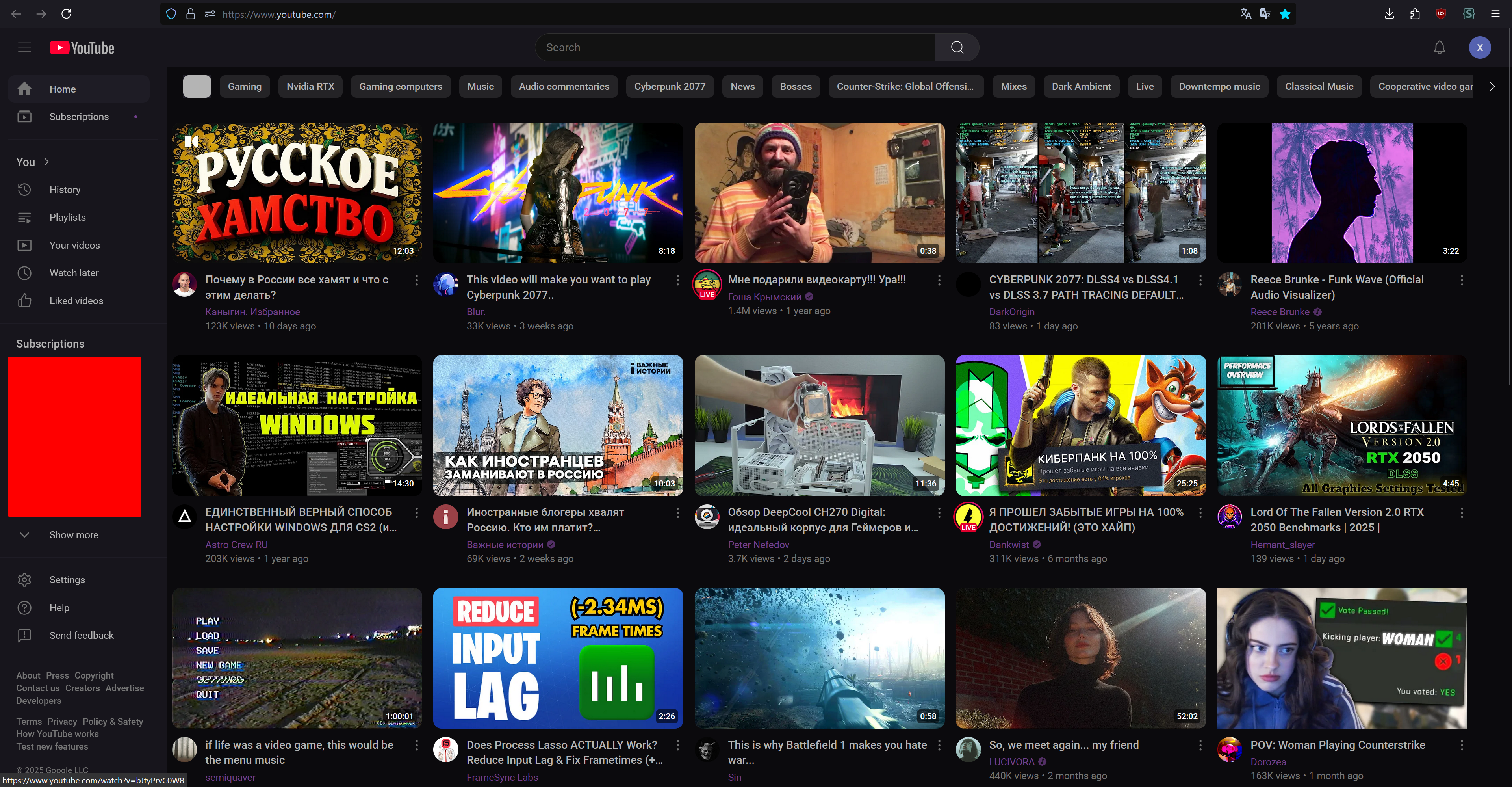Go to Home in sidebar
Screen dimensions: 1512x787
pyautogui.click(x=79, y=89)
